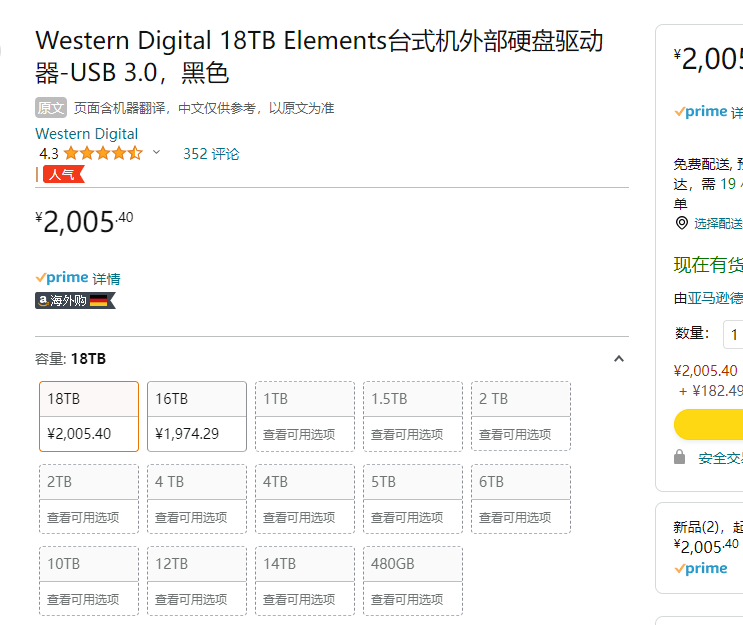This screenshot has width=743, height=625.
Task: Click the 容量: 18TB label
Action: pos(71,359)
